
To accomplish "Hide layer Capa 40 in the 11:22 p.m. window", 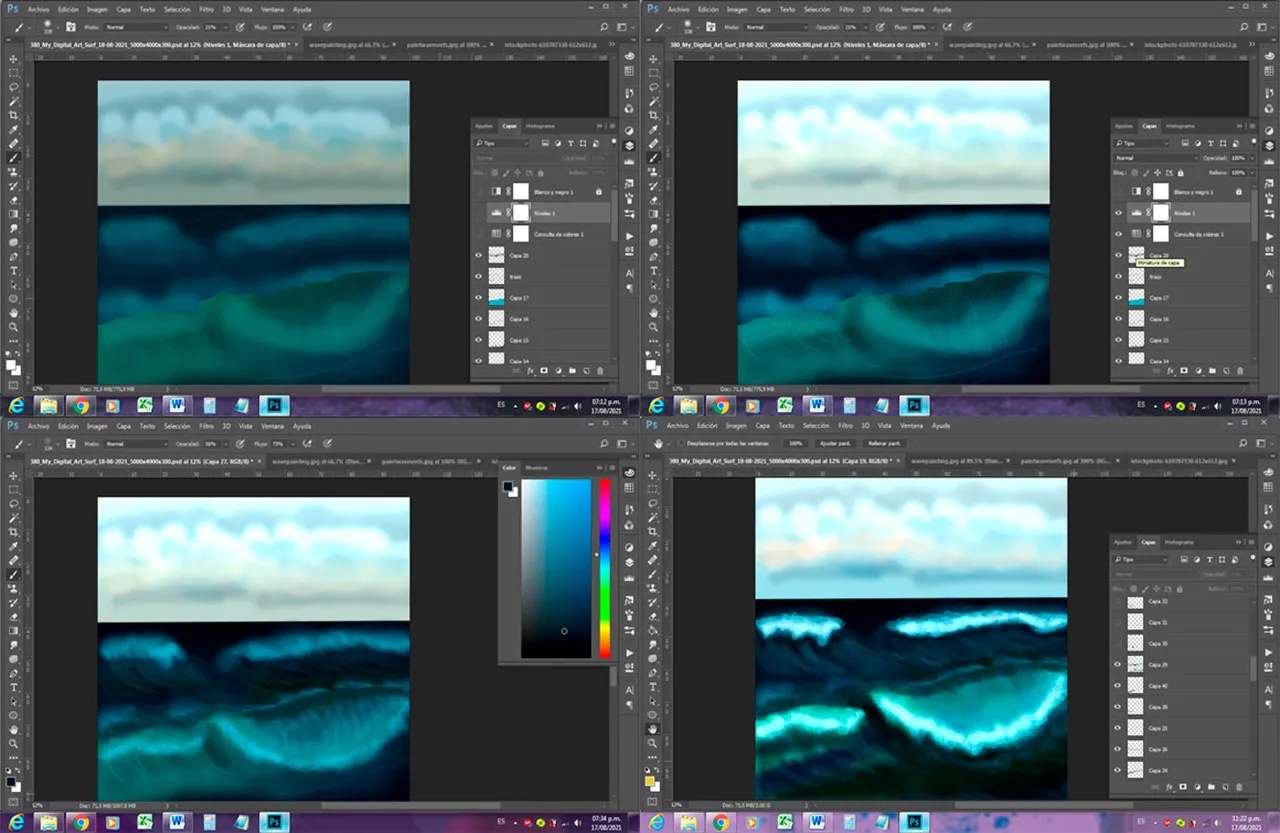I will (x=1118, y=685).
